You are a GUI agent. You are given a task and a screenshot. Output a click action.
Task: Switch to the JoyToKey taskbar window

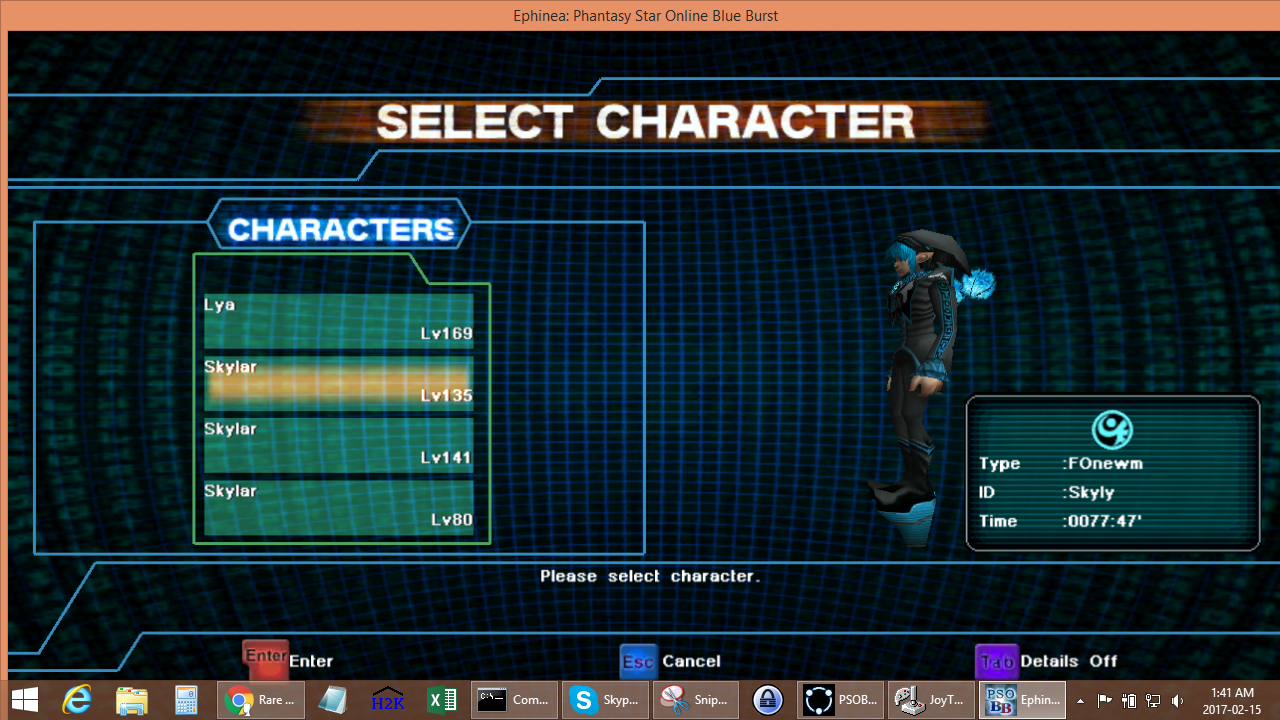[931, 700]
